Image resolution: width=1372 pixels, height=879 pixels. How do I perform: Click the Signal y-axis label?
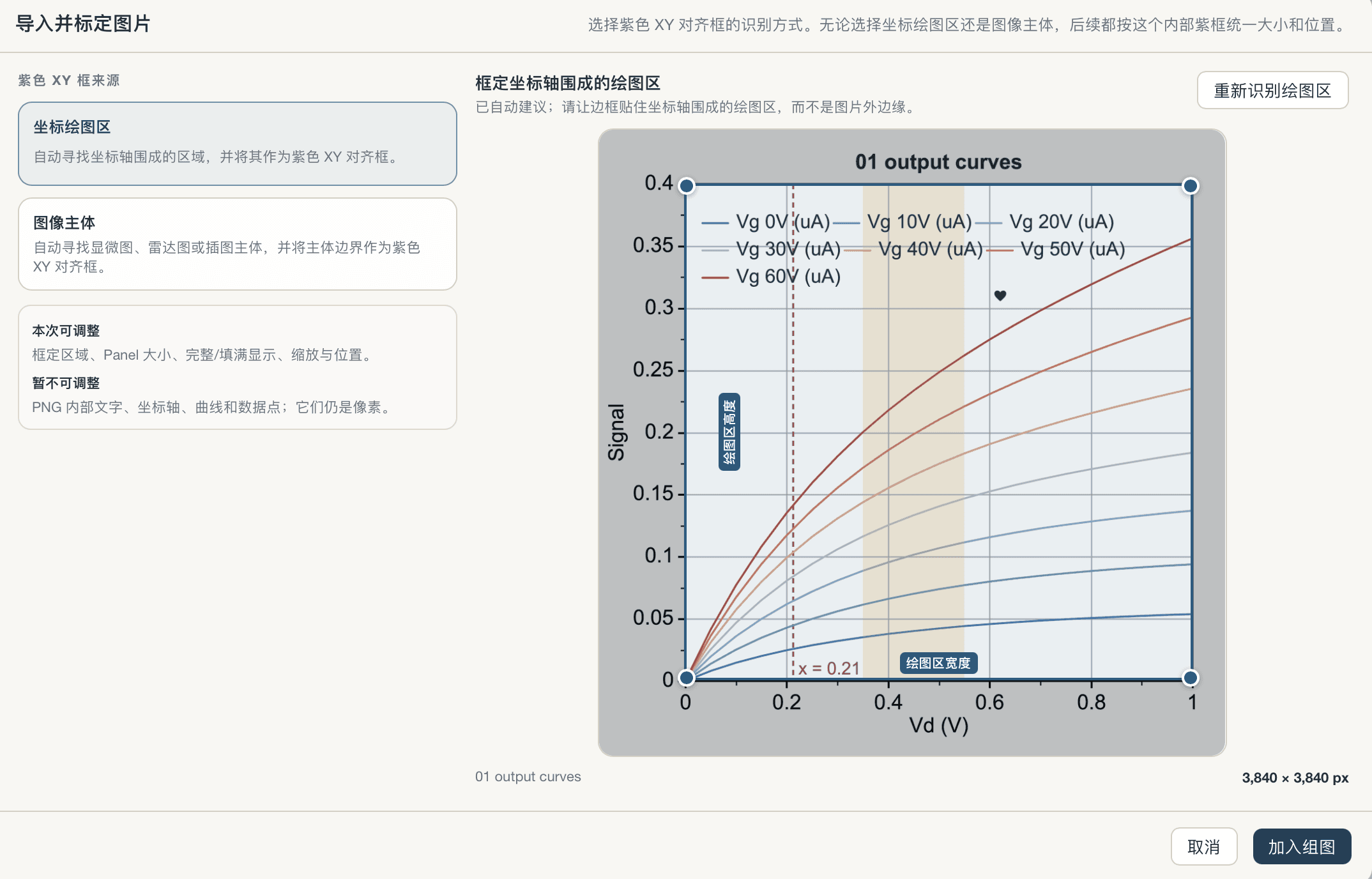pos(616,432)
